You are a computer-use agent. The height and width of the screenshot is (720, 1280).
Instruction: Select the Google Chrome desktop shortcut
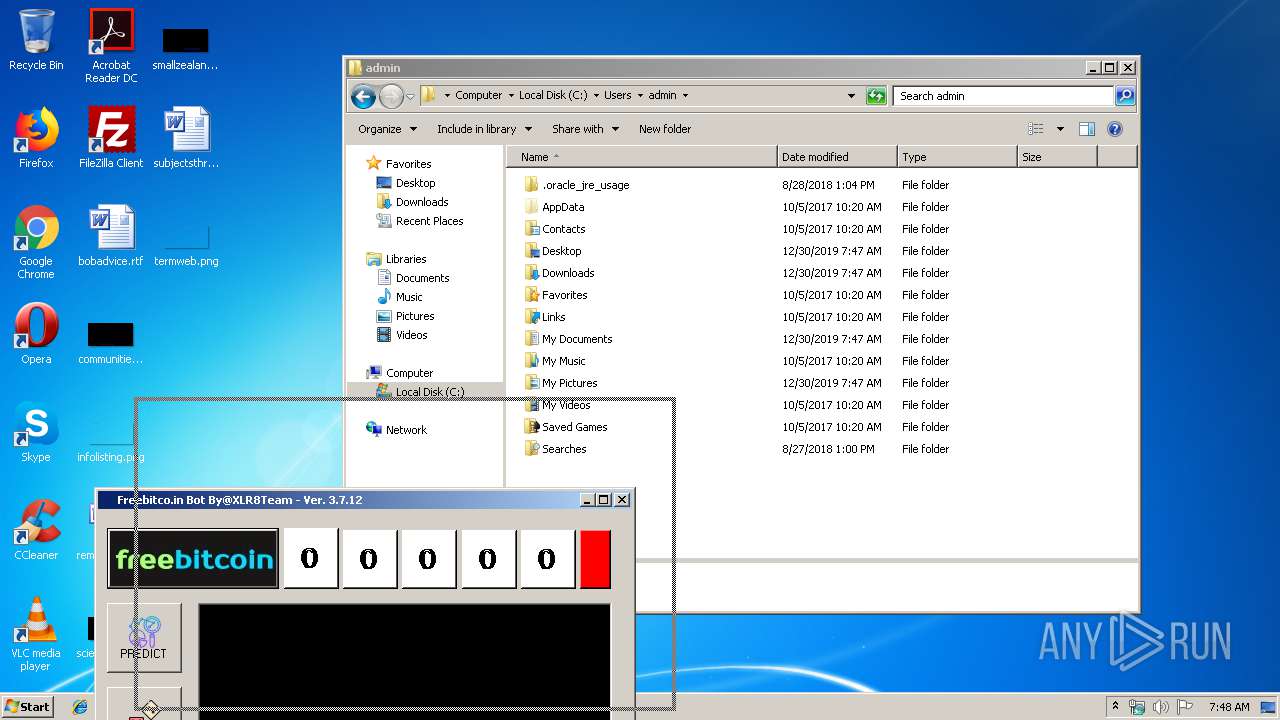36,243
